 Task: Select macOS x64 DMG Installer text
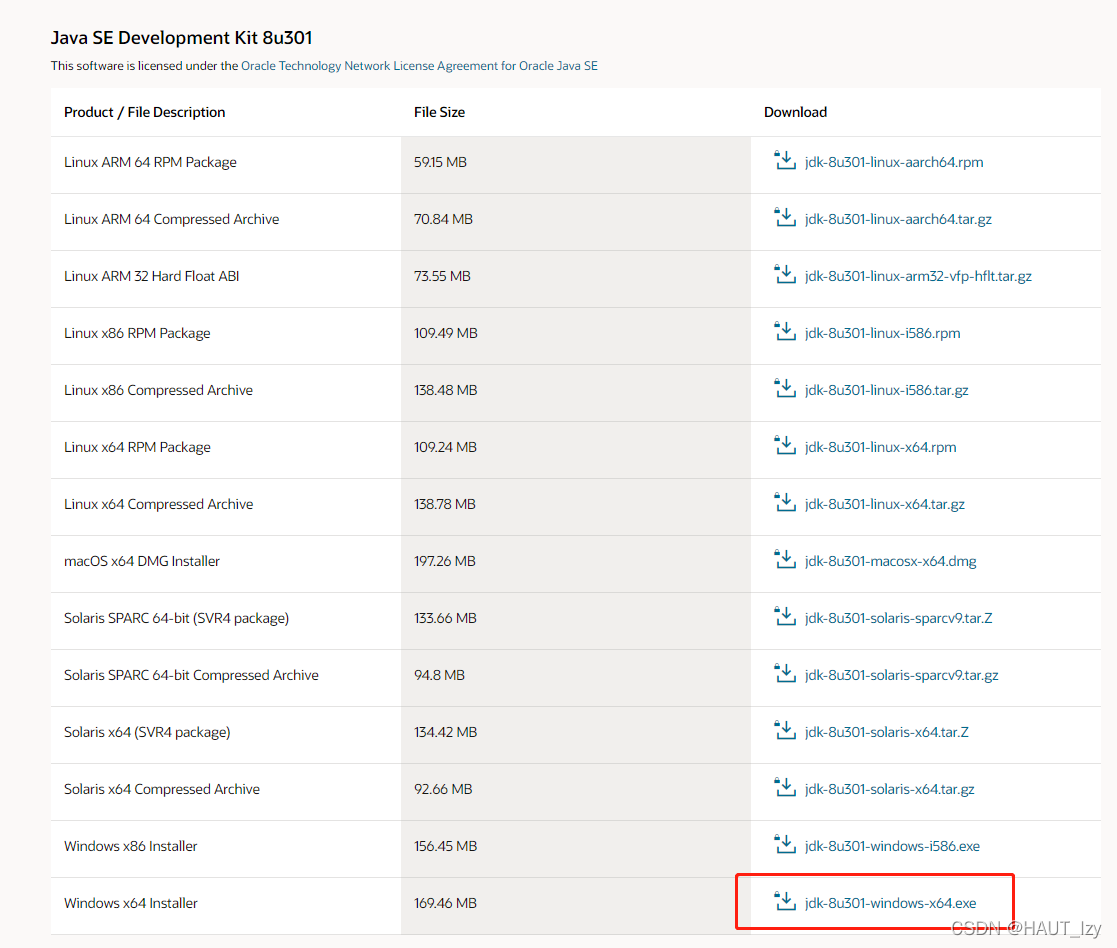pos(142,561)
